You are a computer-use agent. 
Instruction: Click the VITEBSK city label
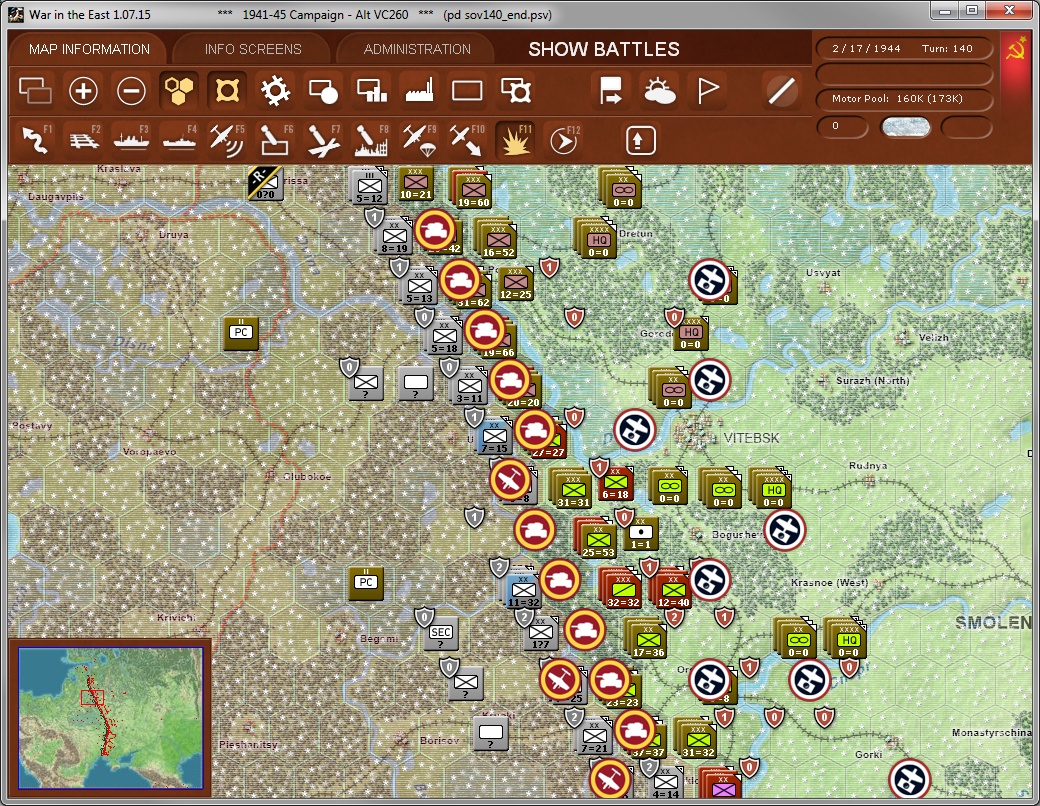tap(751, 438)
